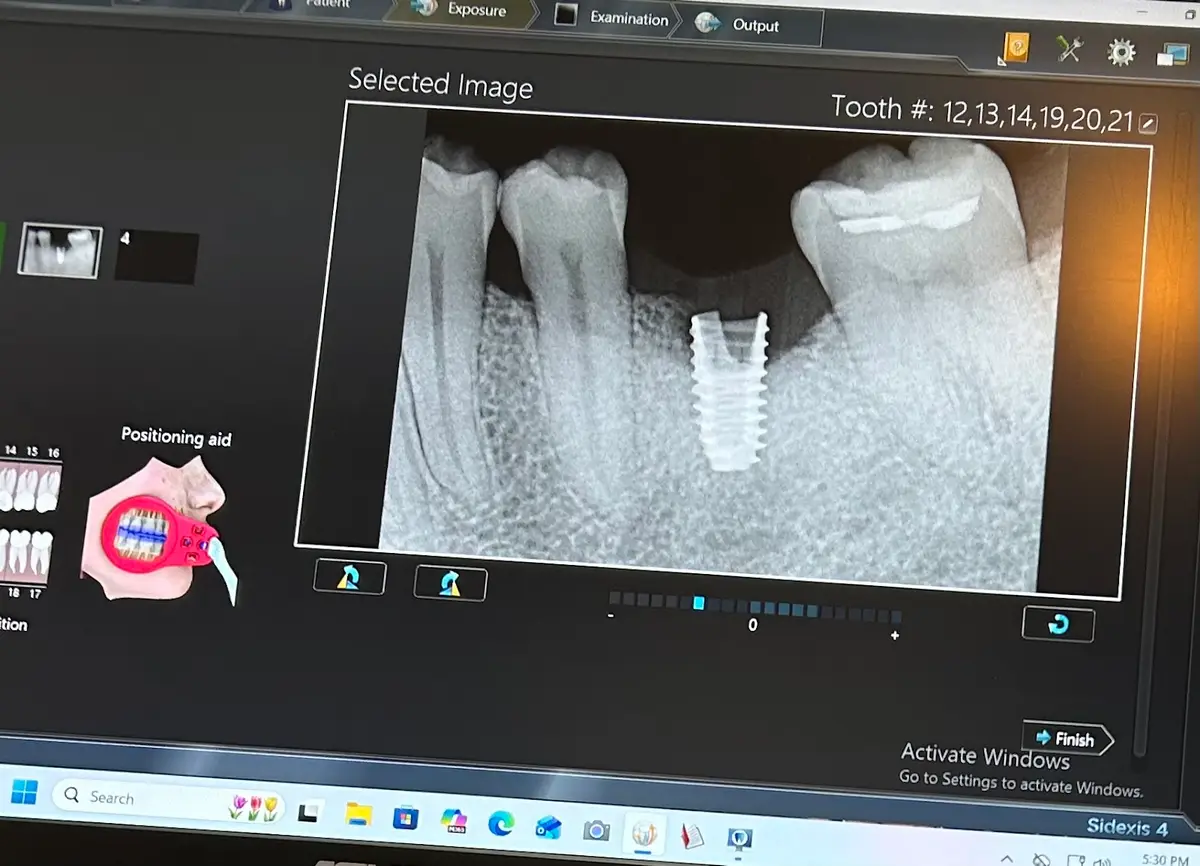Image resolution: width=1200 pixels, height=866 pixels.
Task: Show hidden system tray icons chevron
Action: (x=1006, y=858)
